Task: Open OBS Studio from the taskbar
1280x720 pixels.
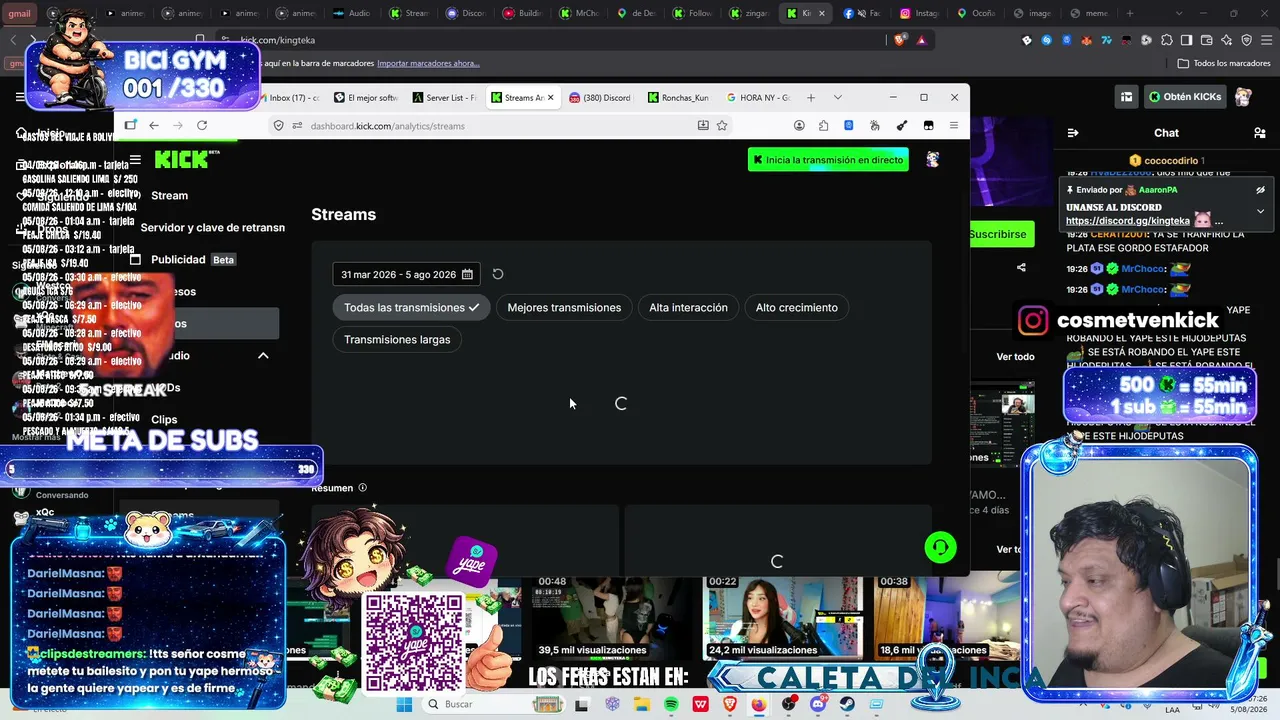Action: (x=789, y=704)
